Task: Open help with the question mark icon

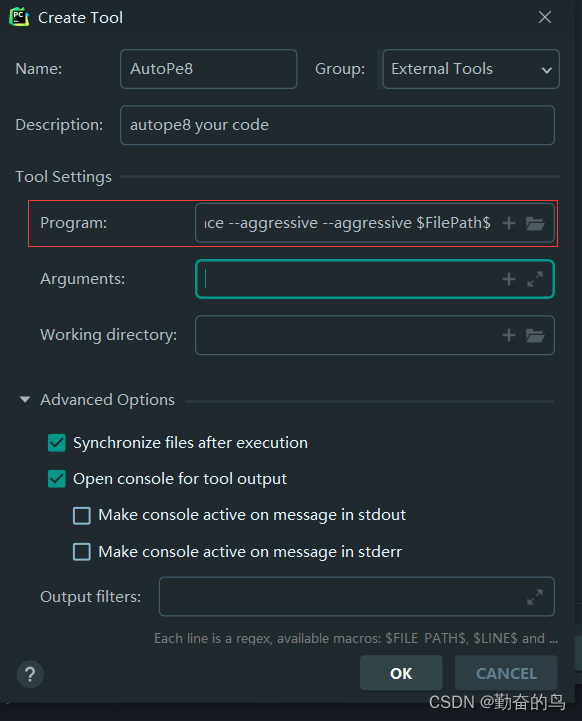Action: [30, 674]
